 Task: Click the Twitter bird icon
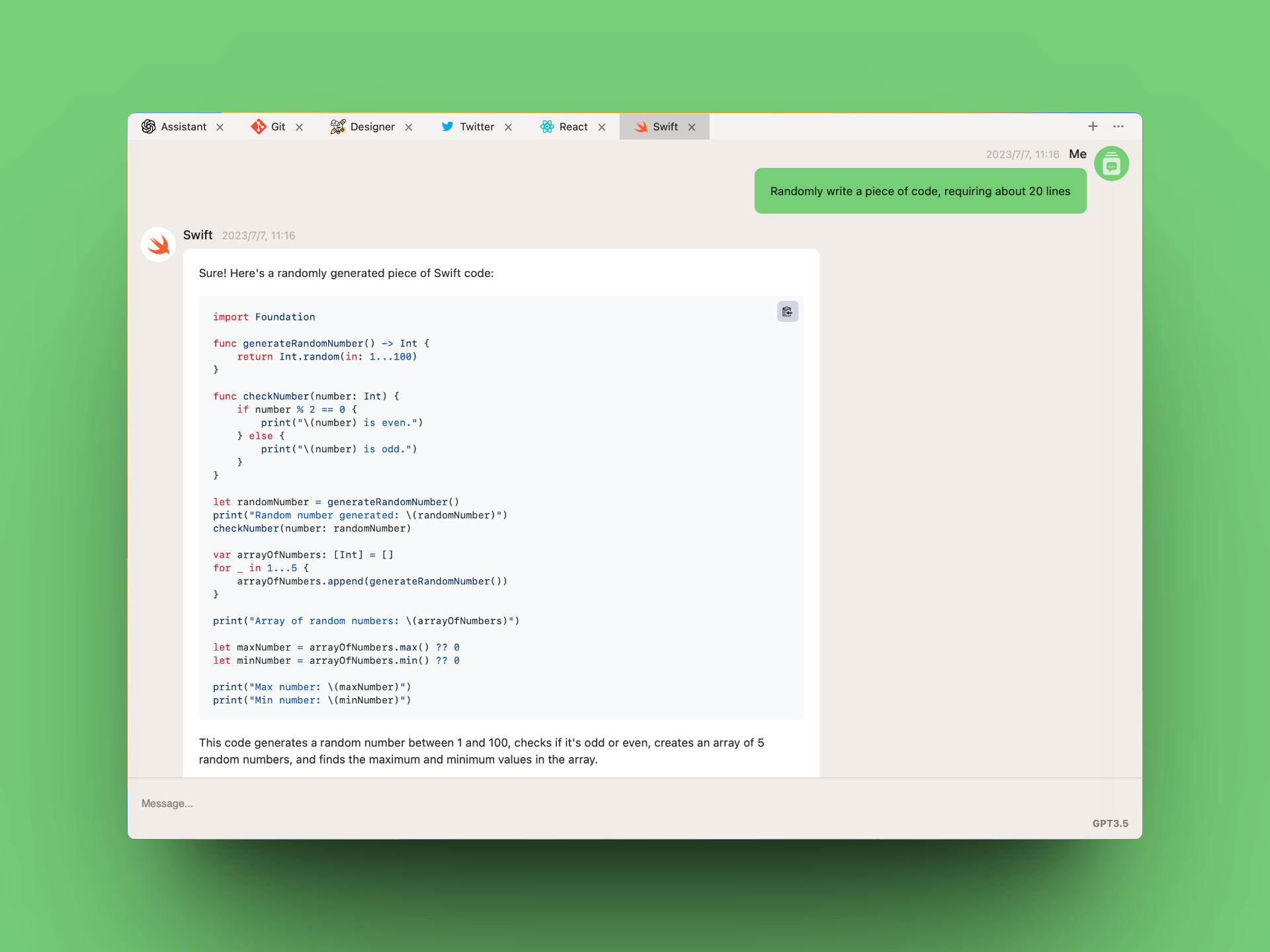click(x=448, y=127)
